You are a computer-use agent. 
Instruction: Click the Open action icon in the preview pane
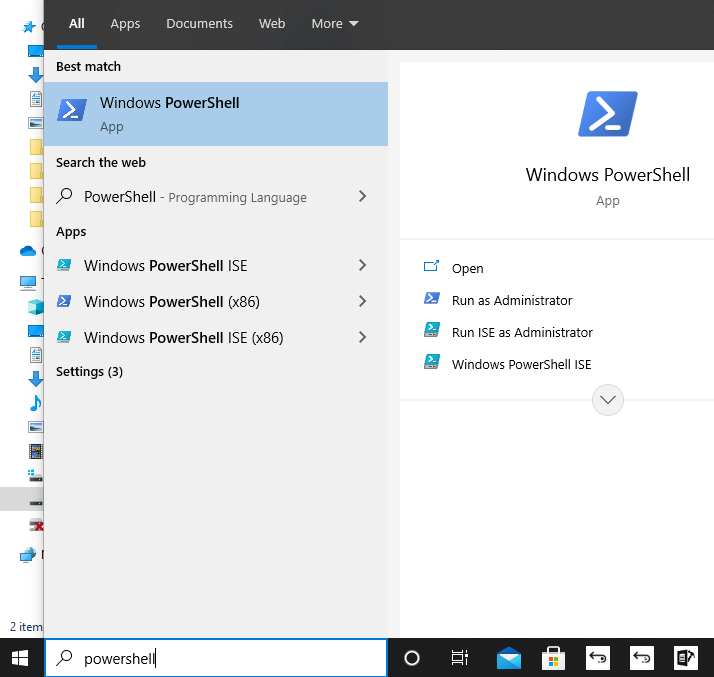[x=431, y=266]
